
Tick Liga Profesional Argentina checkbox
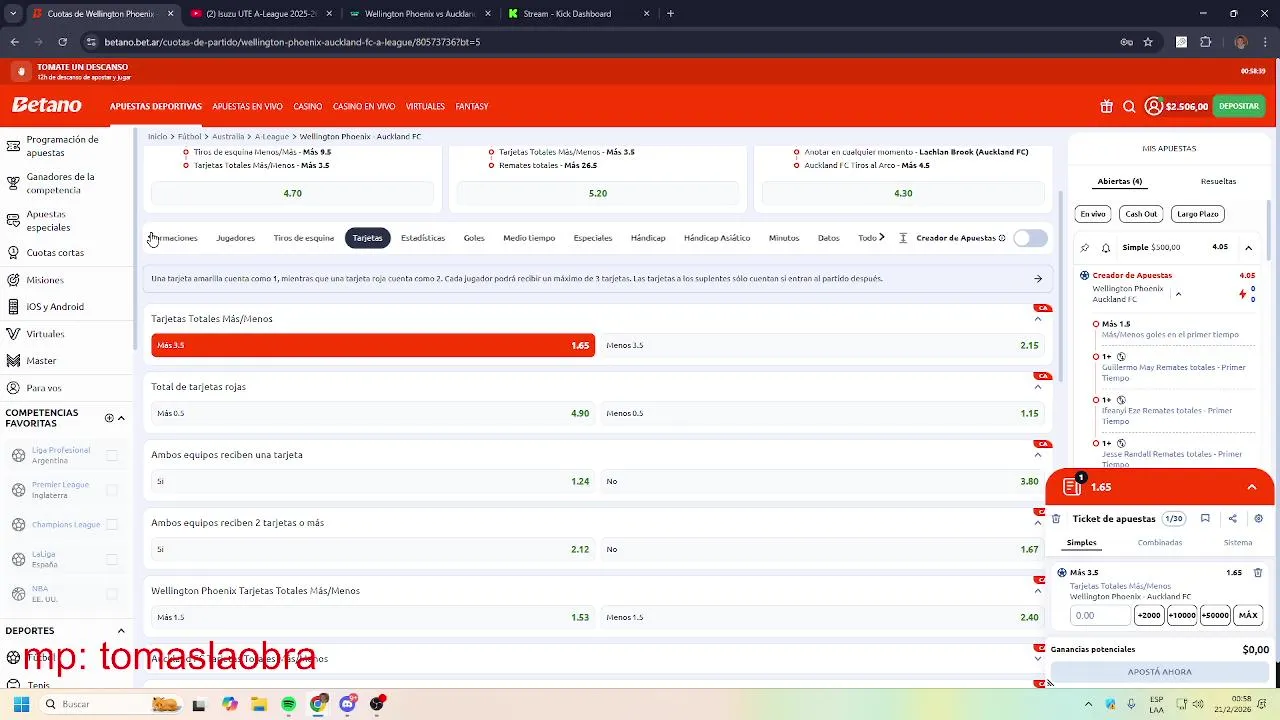pyautogui.click(x=112, y=455)
